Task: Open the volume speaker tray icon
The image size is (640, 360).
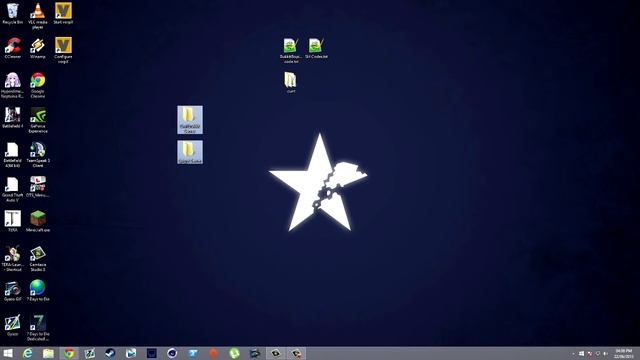Action: pos(606,353)
